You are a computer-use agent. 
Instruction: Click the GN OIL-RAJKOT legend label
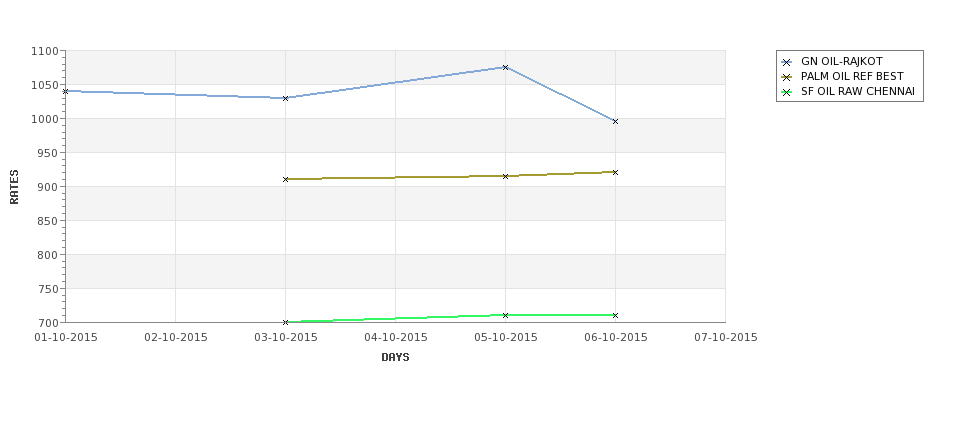click(x=841, y=62)
